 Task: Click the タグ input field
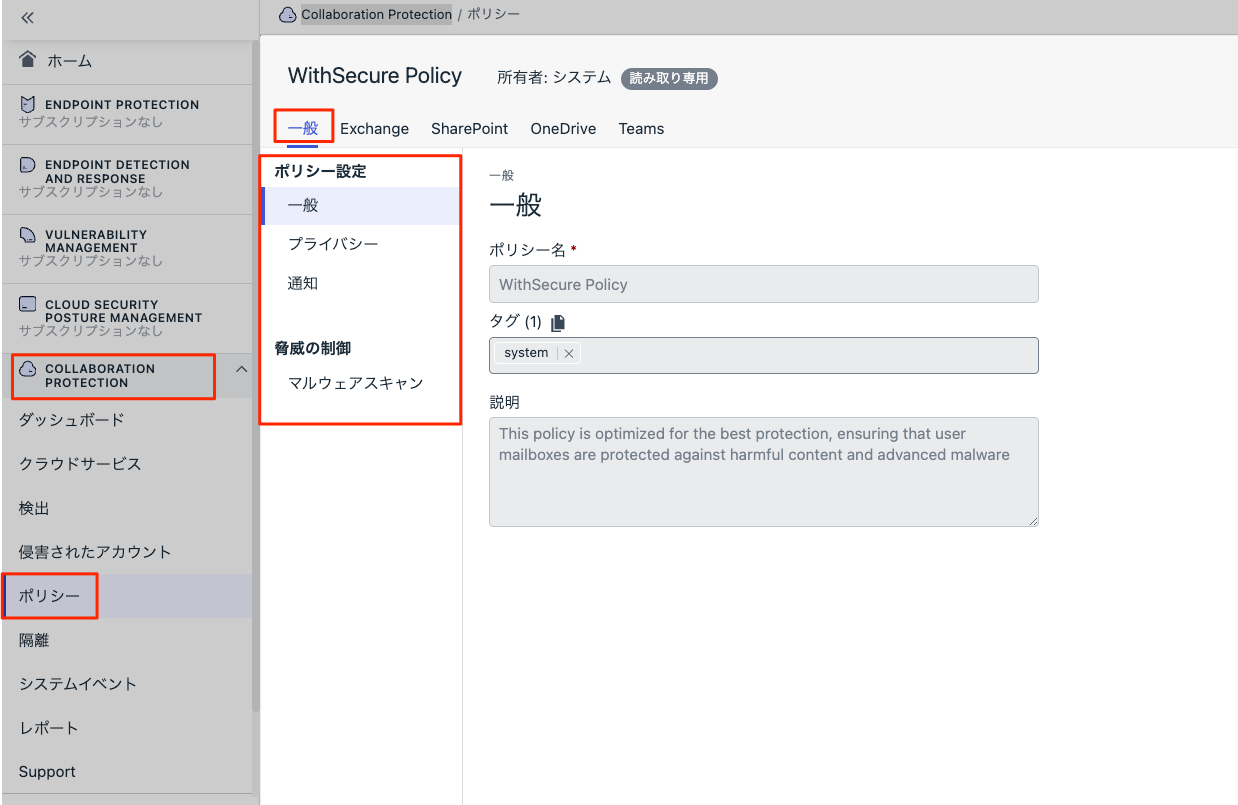[x=764, y=355]
